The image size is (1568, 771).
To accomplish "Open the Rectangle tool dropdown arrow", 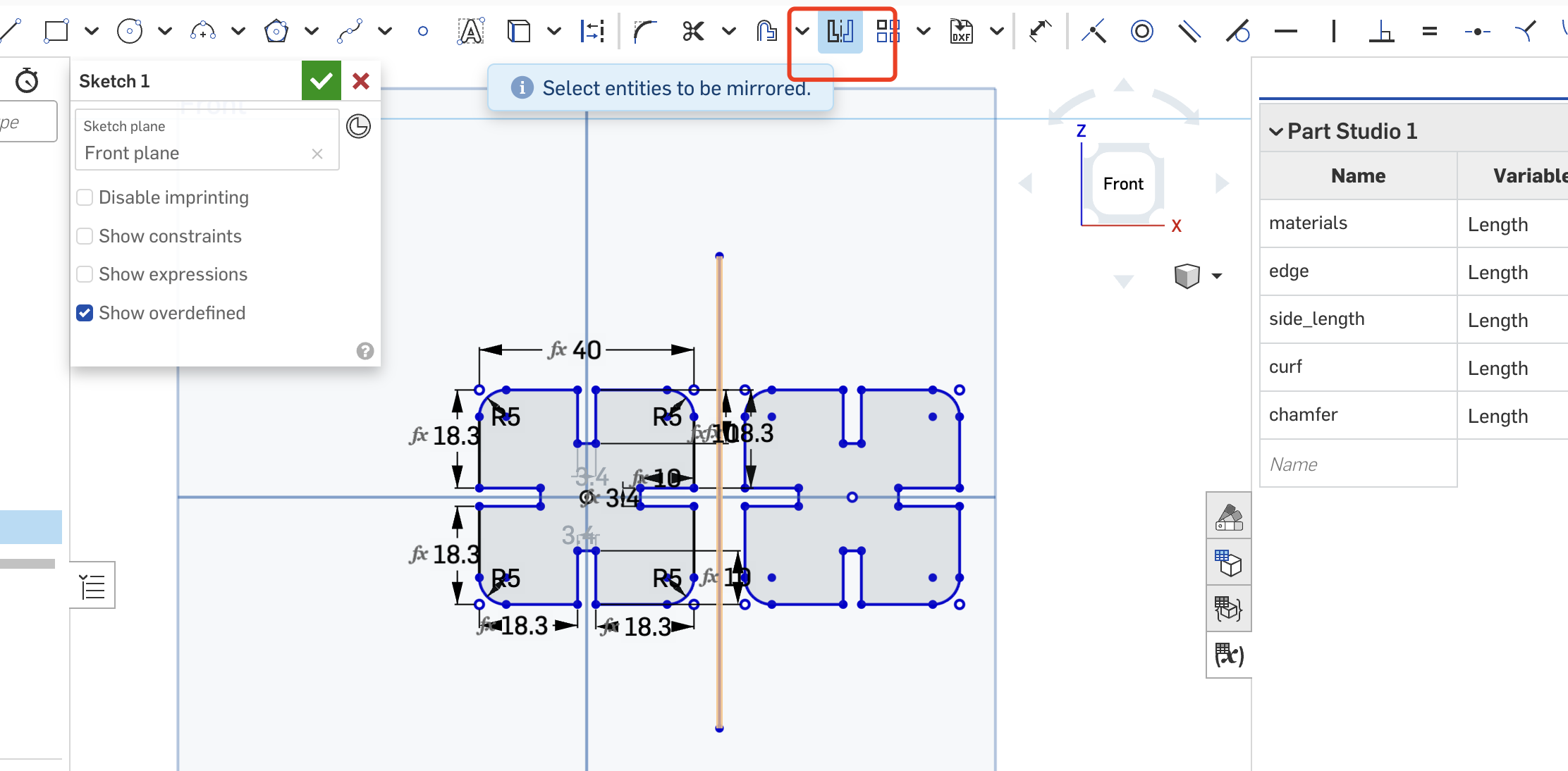I will (92, 31).
